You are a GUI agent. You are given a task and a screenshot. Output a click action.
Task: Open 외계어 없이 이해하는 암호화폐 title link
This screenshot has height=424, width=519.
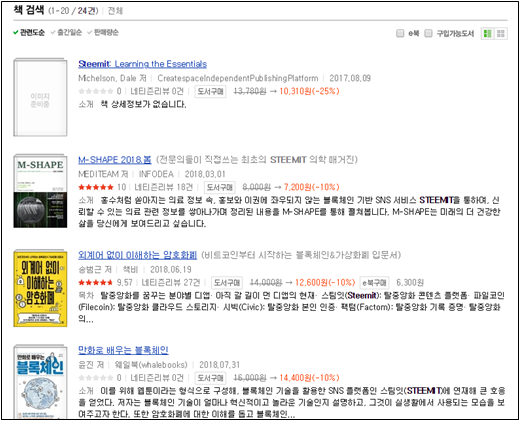click(137, 255)
